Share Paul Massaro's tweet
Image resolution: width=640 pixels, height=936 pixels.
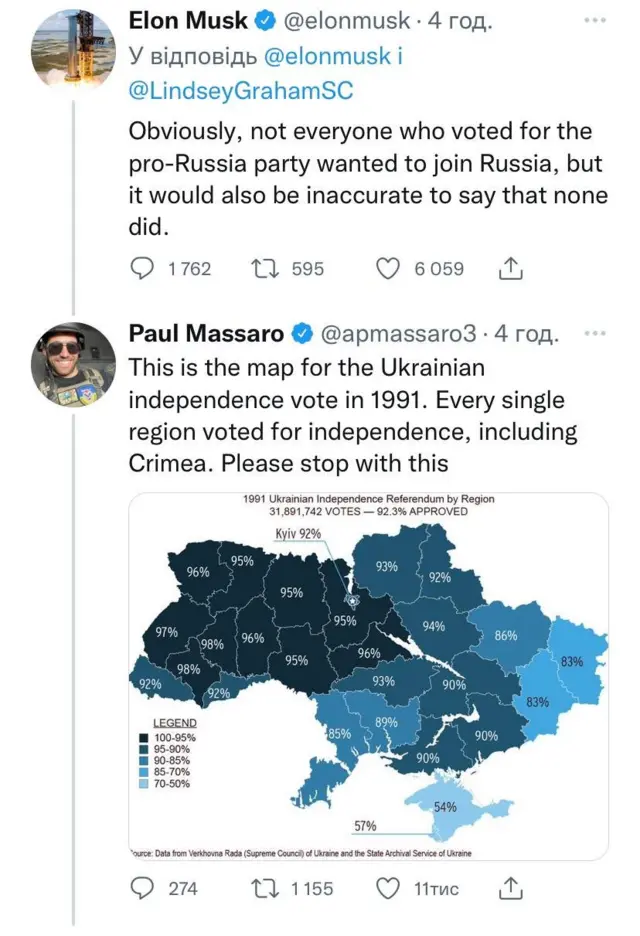512,888
